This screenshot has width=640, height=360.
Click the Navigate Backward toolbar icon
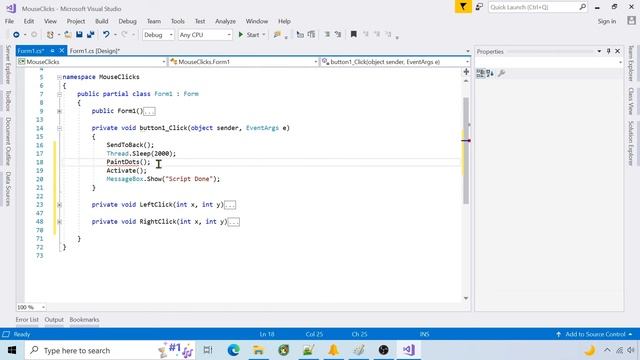point(16,35)
